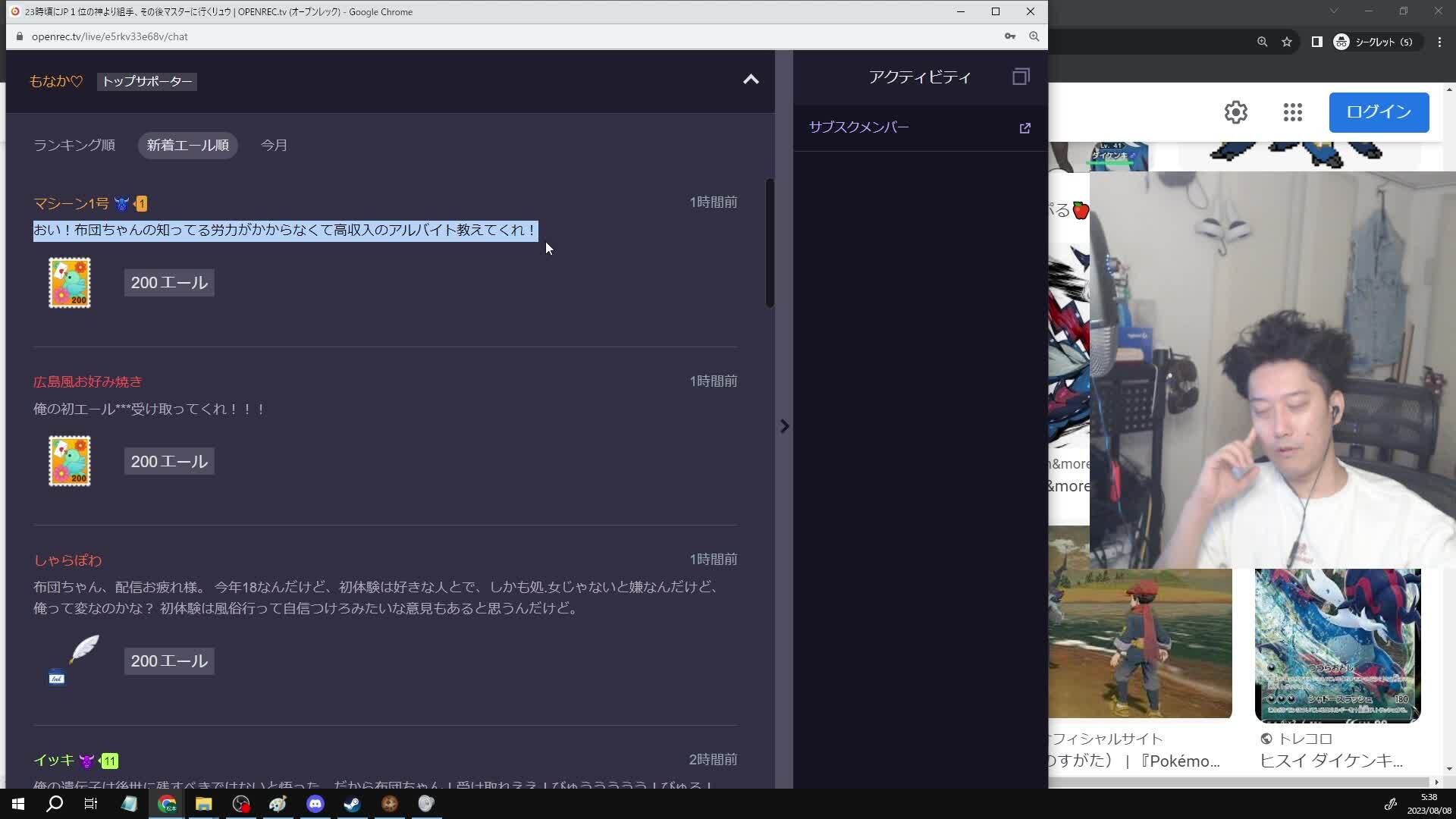Click the zoom magnifier icon in the OPENREC popup window
Image resolution: width=1456 pixels, height=819 pixels.
[x=1034, y=36]
